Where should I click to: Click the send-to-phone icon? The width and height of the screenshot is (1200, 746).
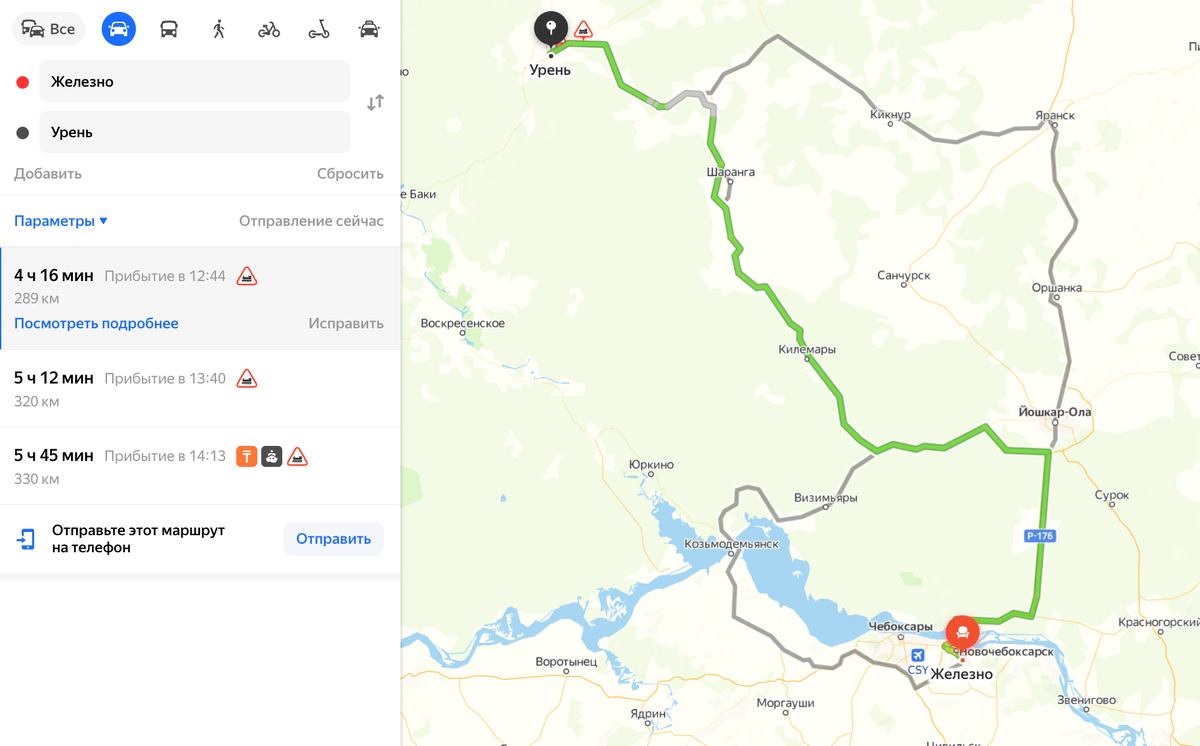pos(25,539)
